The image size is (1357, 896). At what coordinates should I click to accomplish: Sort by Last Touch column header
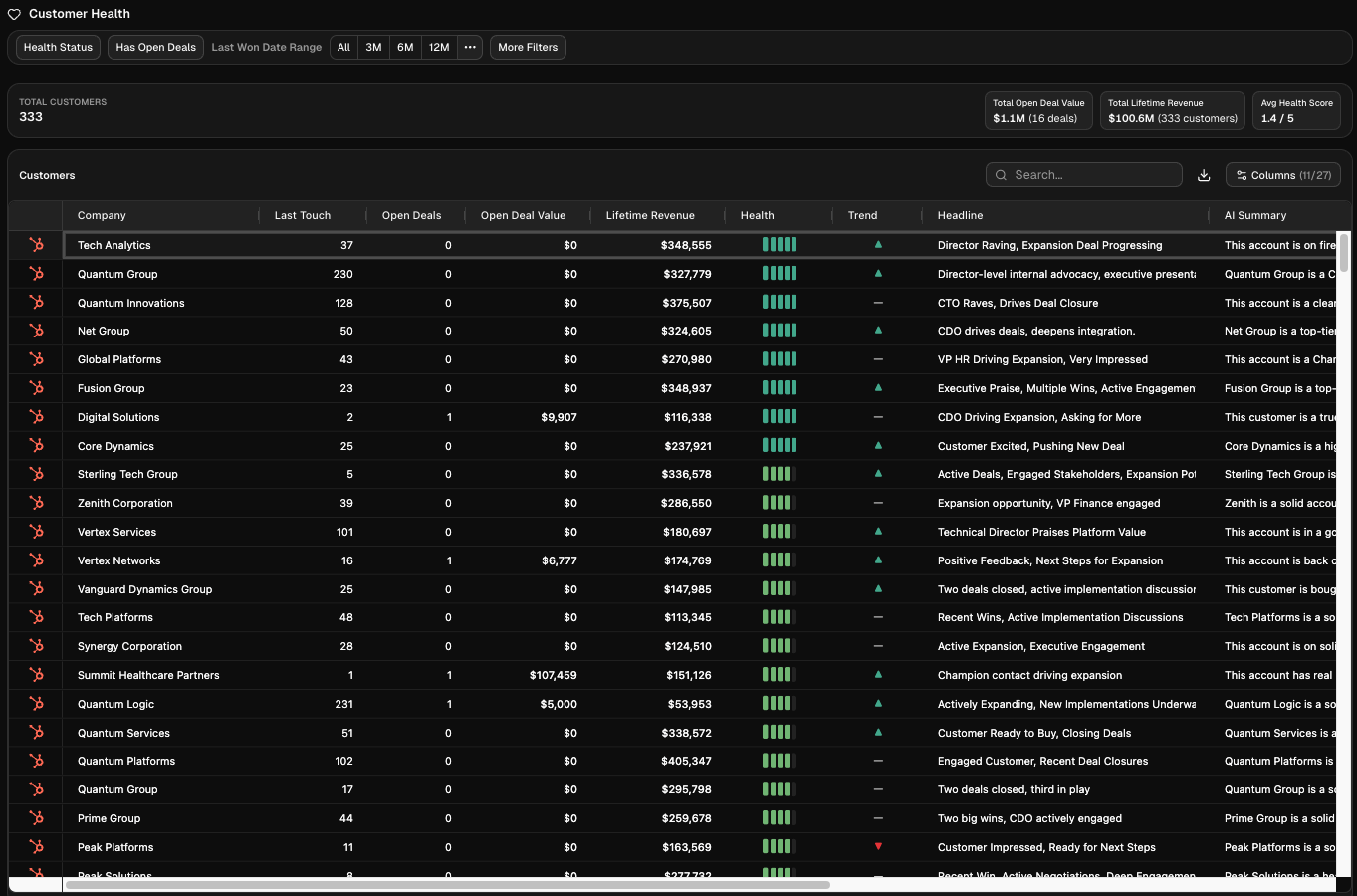(302, 215)
